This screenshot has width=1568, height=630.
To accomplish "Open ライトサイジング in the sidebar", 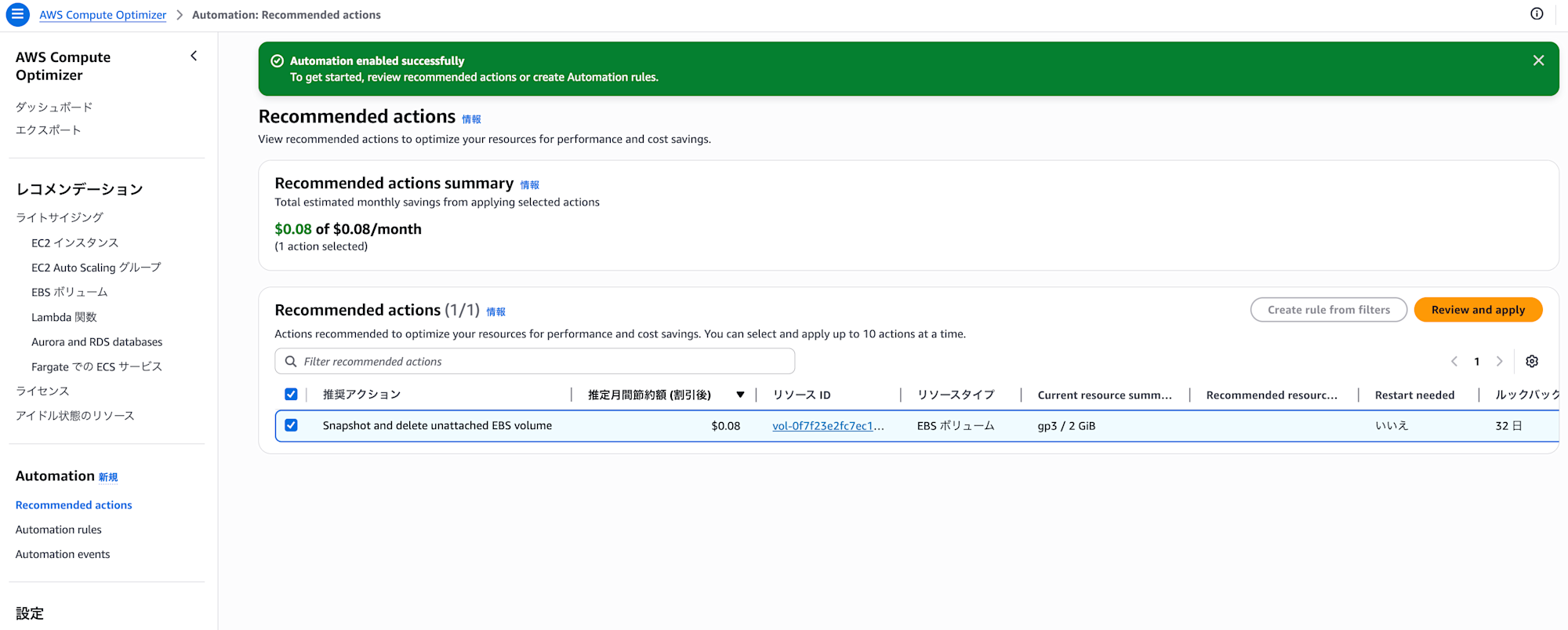I will click(x=60, y=217).
